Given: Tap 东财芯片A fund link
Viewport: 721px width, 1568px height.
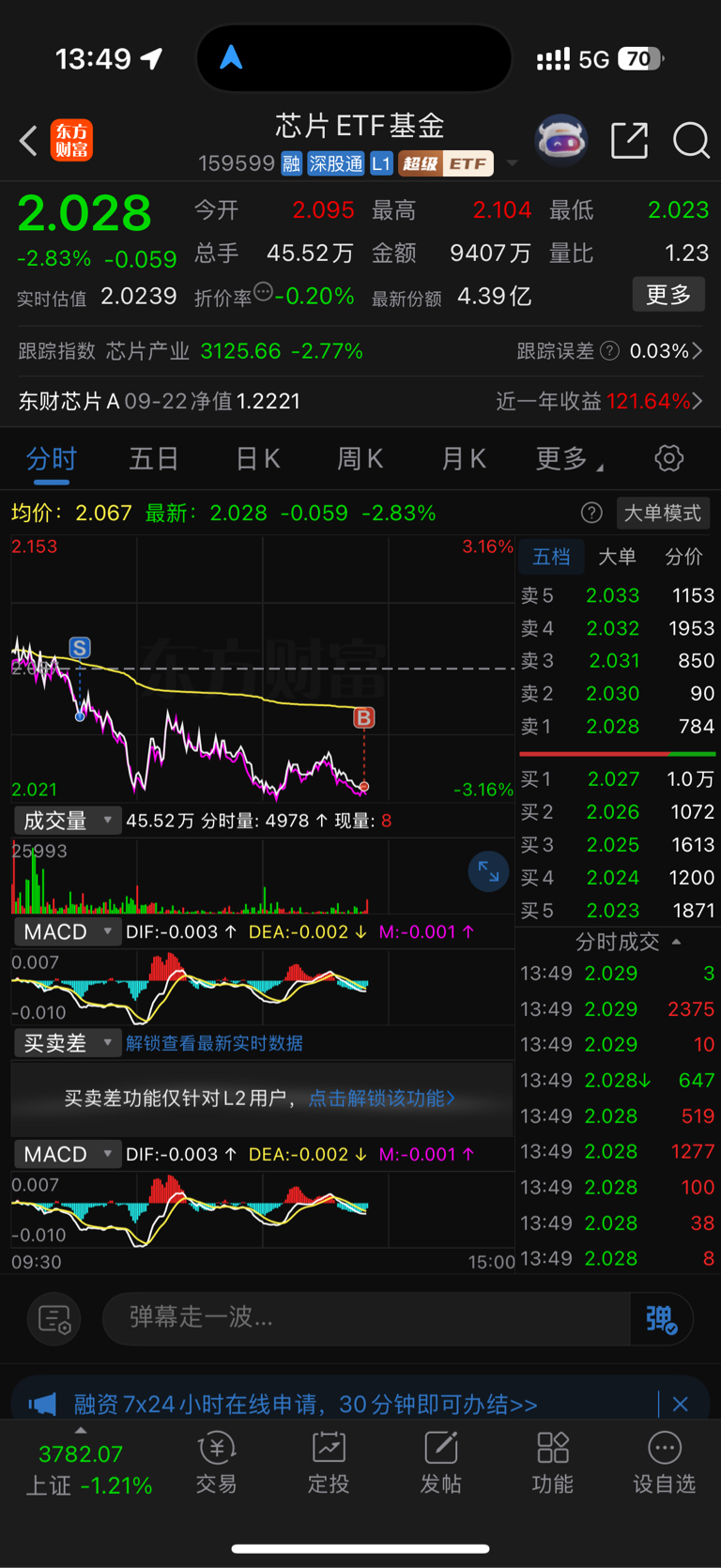Looking at the screenshot, I should point(69,402).
